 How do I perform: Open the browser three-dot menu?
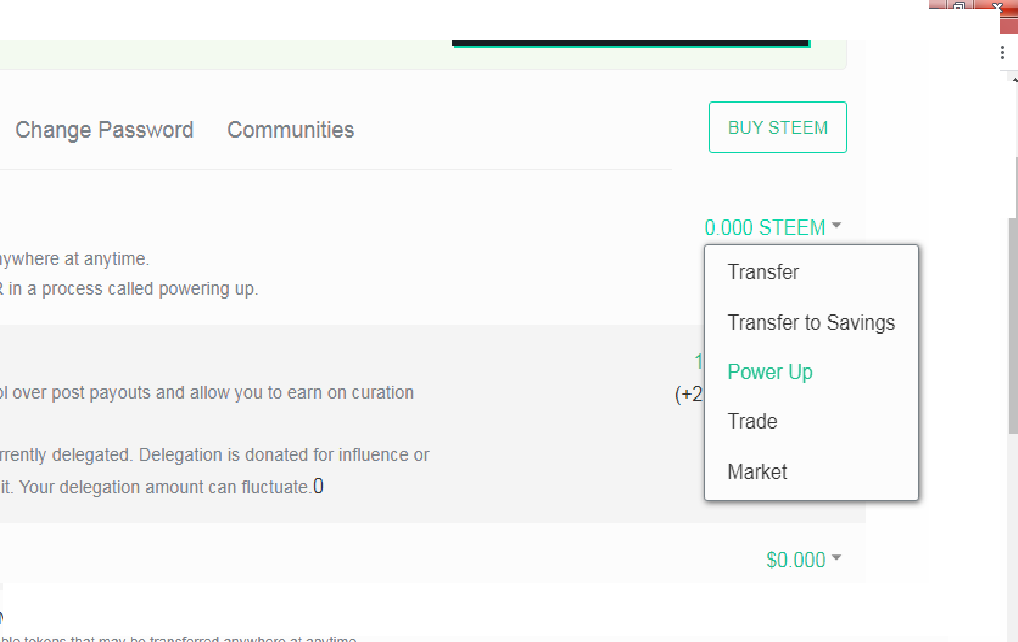pyautogui.click(x=1003, y=53)
